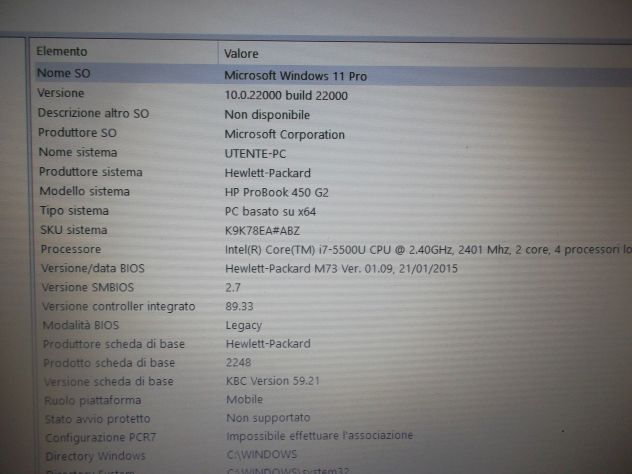Screen dimensions: 632x474
Task: Select value HP ProBook 450 G2
Action: tap(276, 192)
